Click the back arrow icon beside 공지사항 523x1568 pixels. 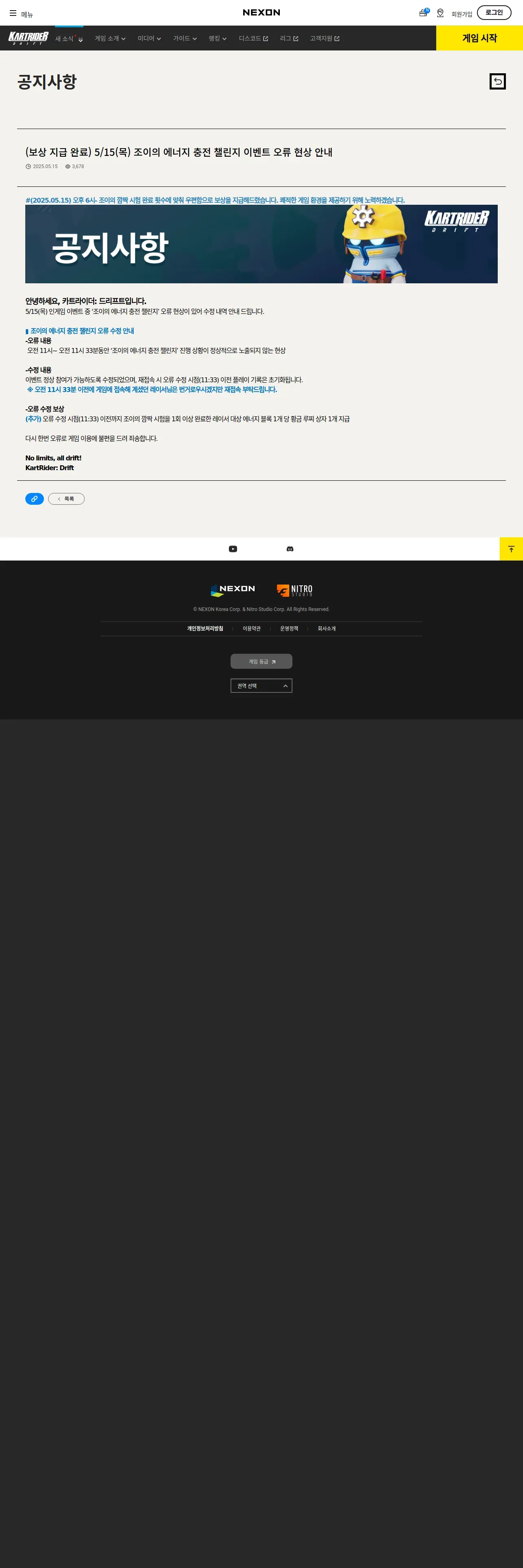pyautogui.click(x=497, y=81)
